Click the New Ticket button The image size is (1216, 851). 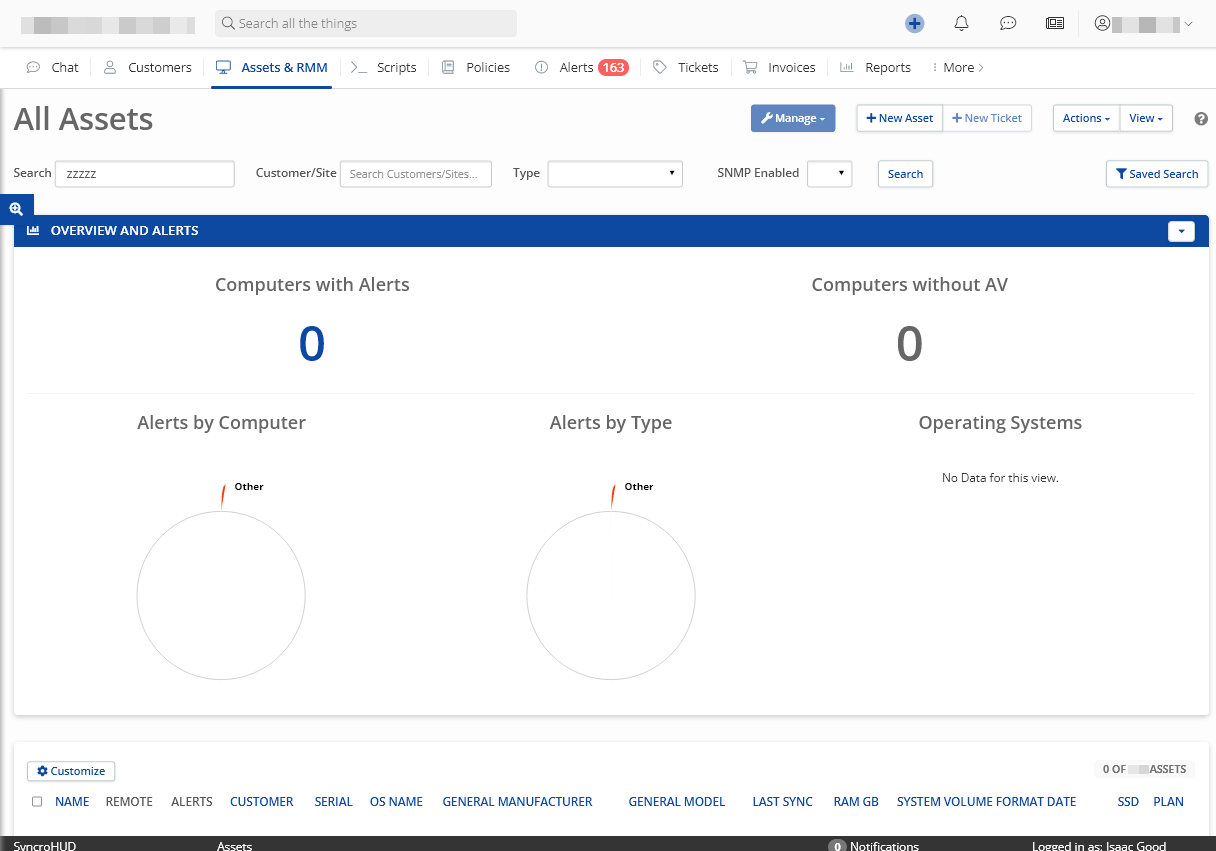[987, 118]
